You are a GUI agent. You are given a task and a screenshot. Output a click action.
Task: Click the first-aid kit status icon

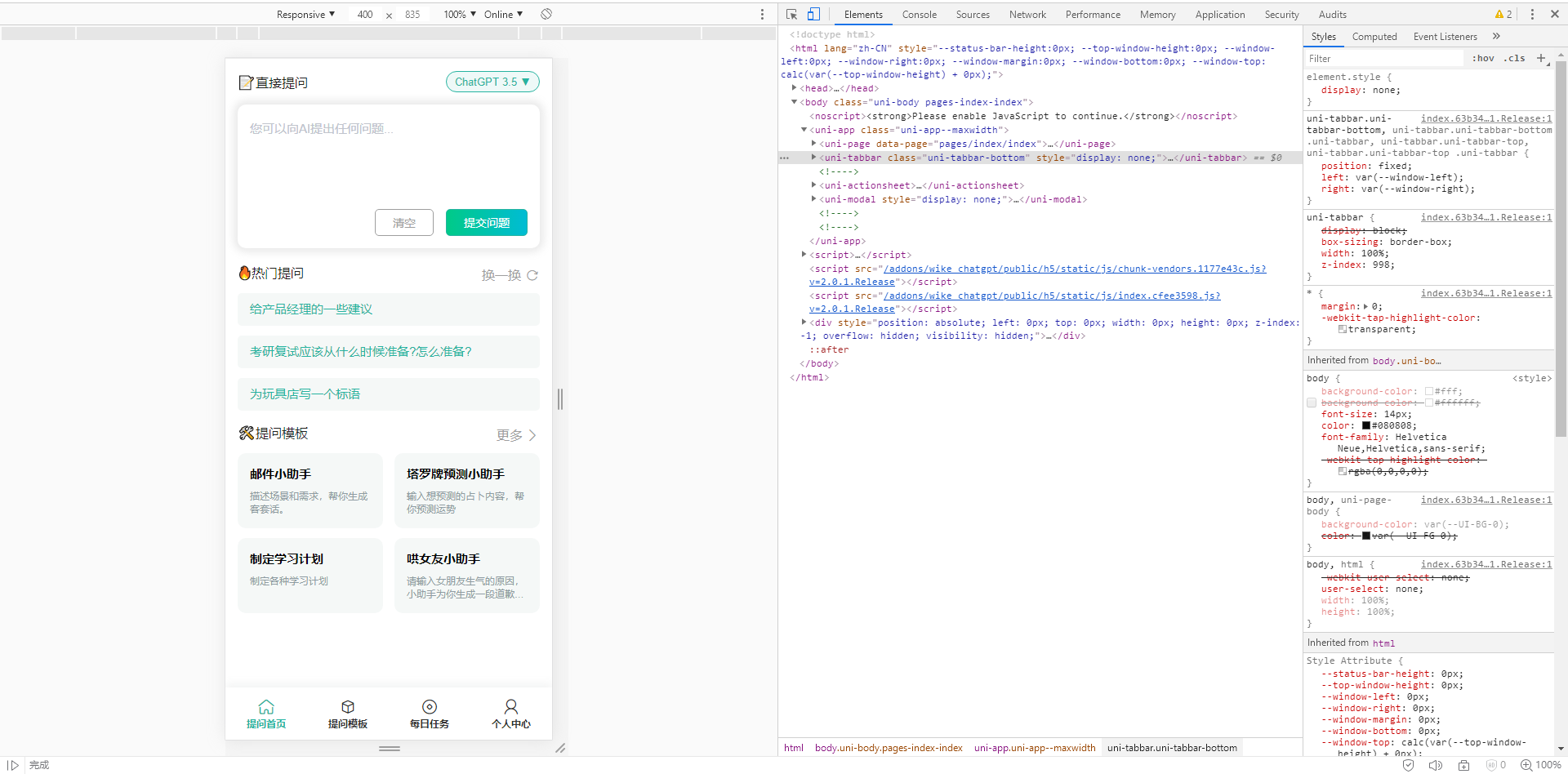click(x=1464, y=765)
